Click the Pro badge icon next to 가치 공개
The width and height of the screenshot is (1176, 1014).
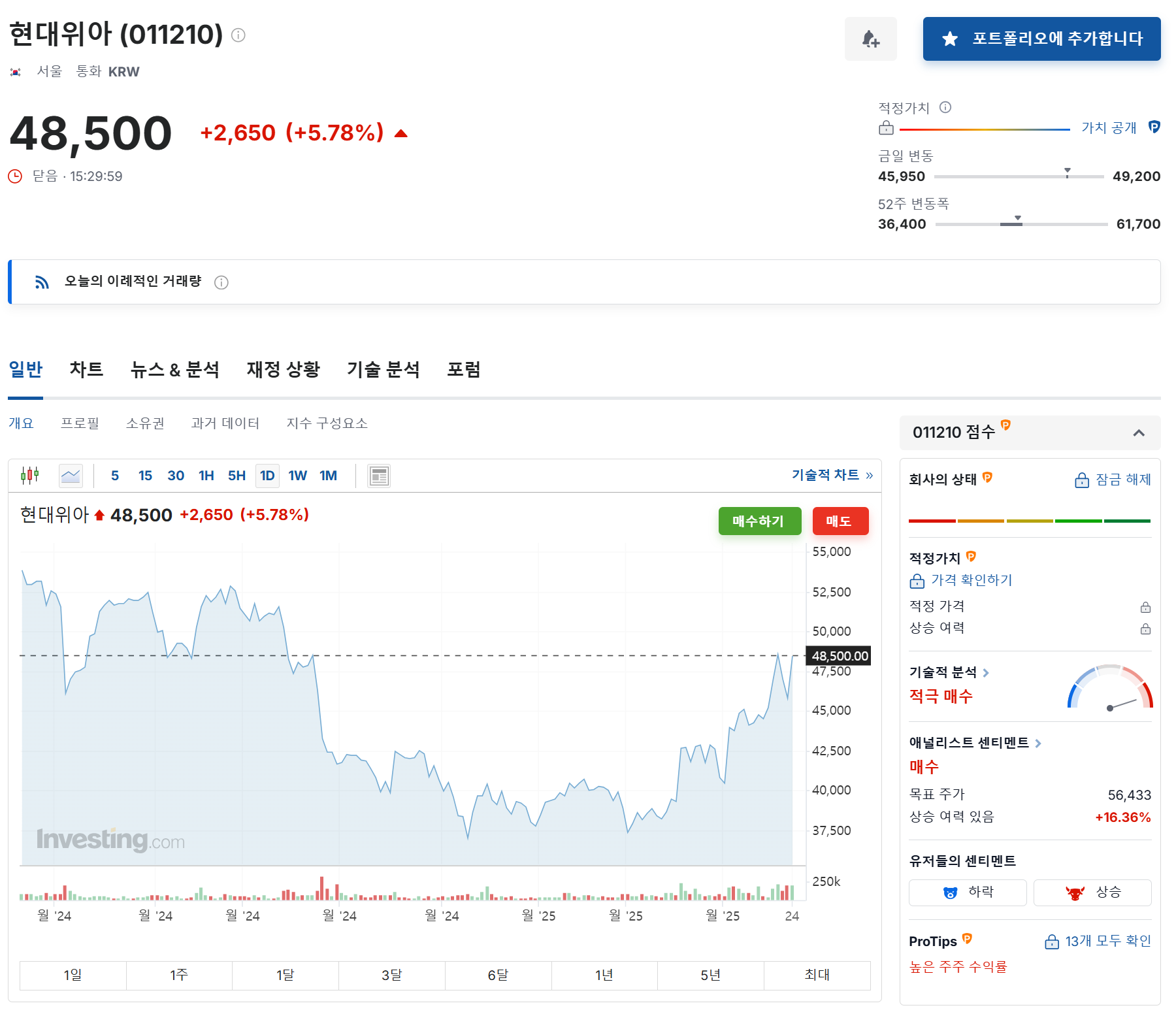[x=1154, y=127]
